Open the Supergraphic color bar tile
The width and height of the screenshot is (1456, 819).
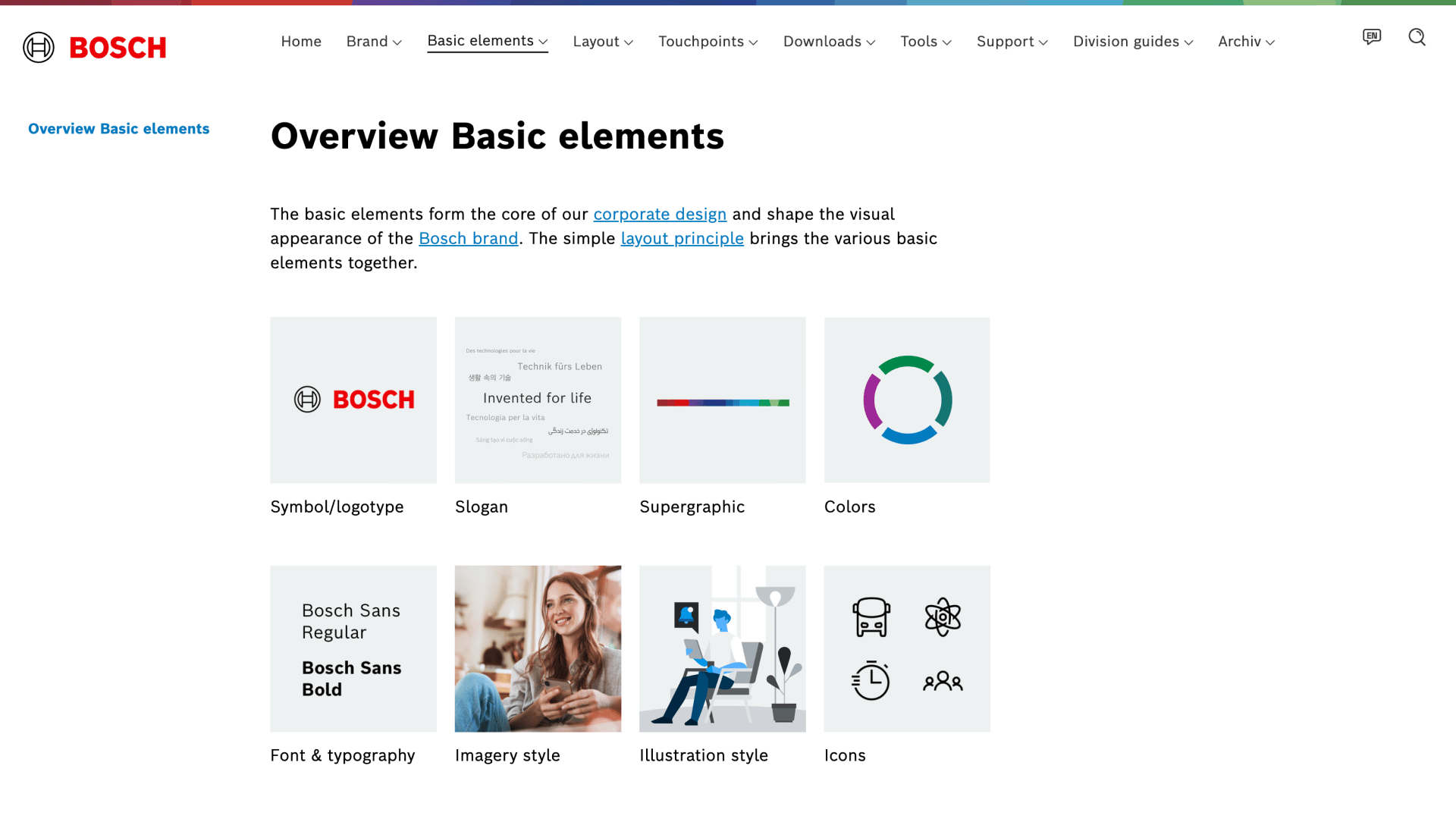tap(722, 400)
